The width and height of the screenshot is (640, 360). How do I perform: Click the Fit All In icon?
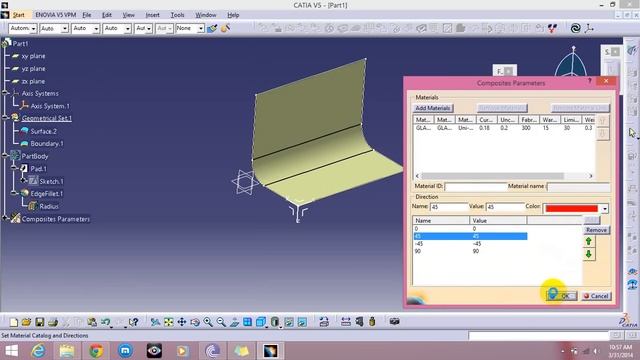[168, 322]
